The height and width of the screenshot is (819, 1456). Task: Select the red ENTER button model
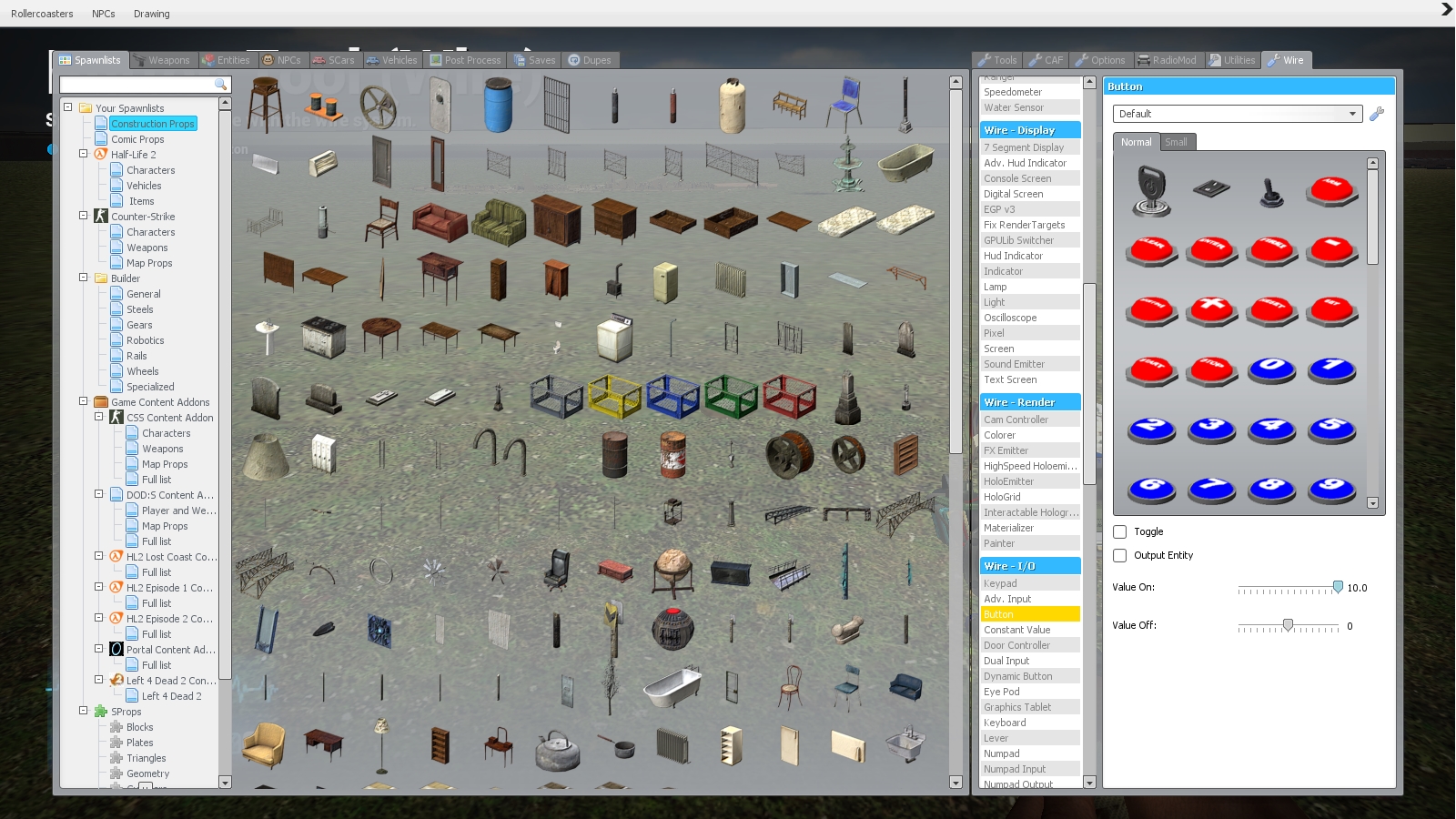[1212, 249]
